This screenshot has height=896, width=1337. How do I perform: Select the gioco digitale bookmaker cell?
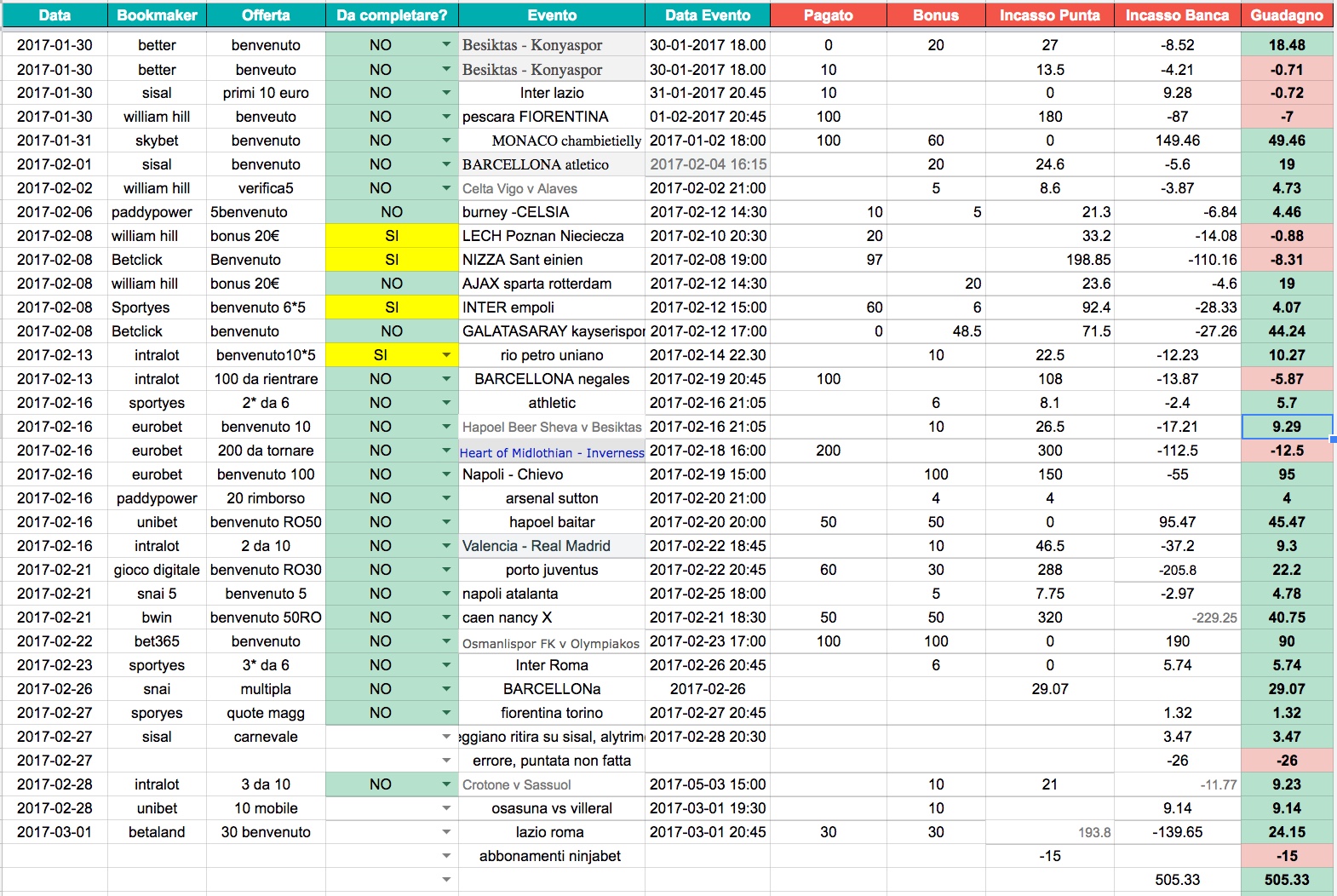pyautogui.click(x=157, y=570)
